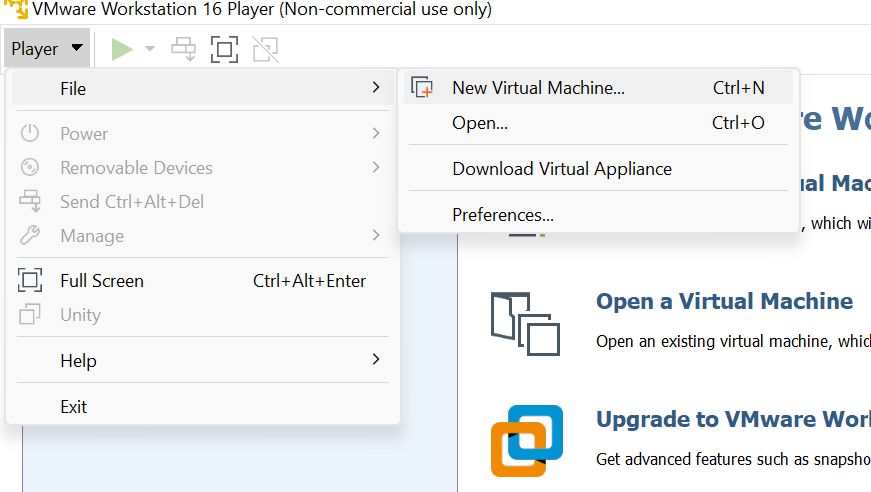Select Send Ctrl+Alt+Del menu entry
The width and height of the screenshot is (871, 492).
point(202,202)
